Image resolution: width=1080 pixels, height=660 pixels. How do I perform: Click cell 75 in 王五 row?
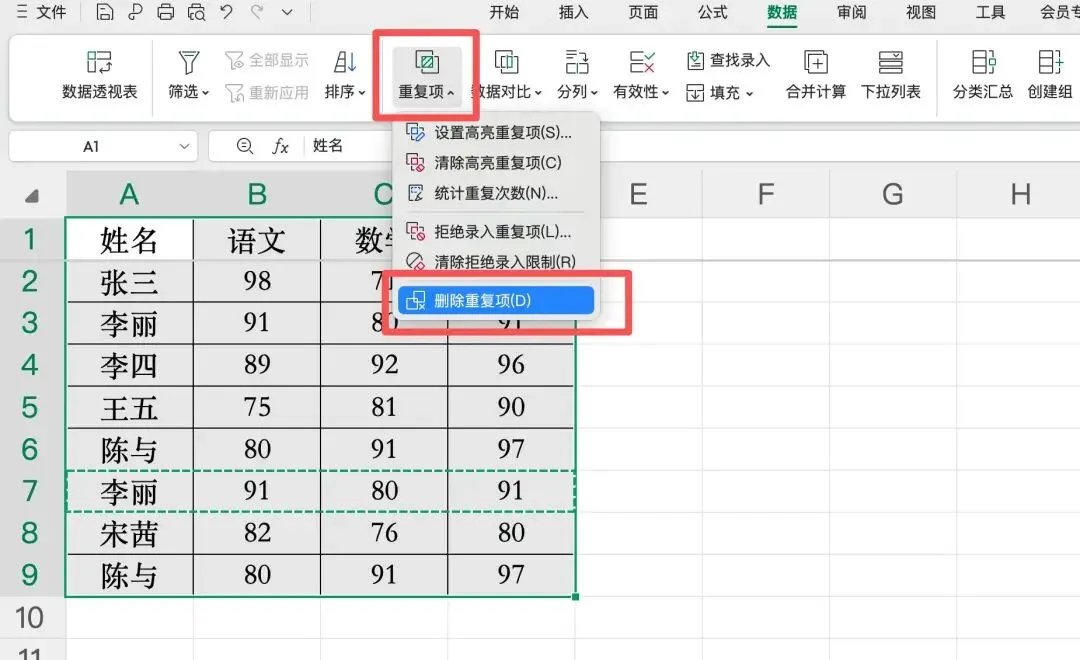tap(257, 407)
